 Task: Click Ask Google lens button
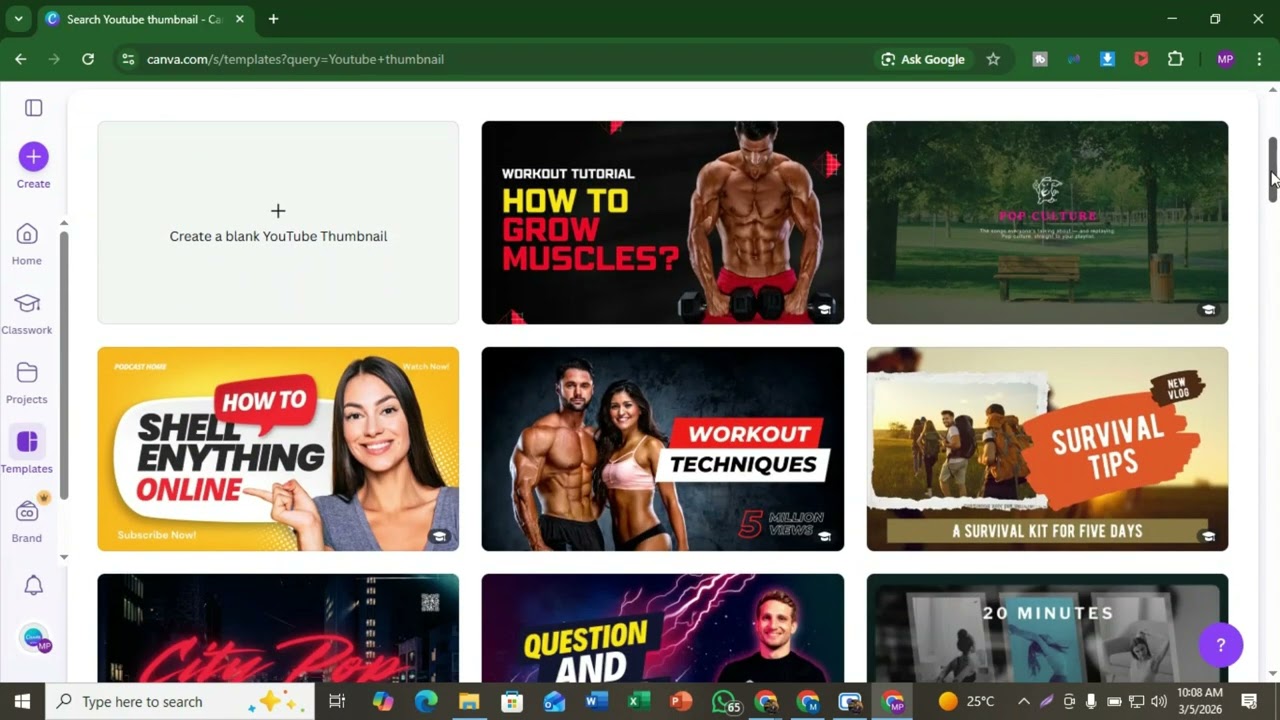(922, 59)
